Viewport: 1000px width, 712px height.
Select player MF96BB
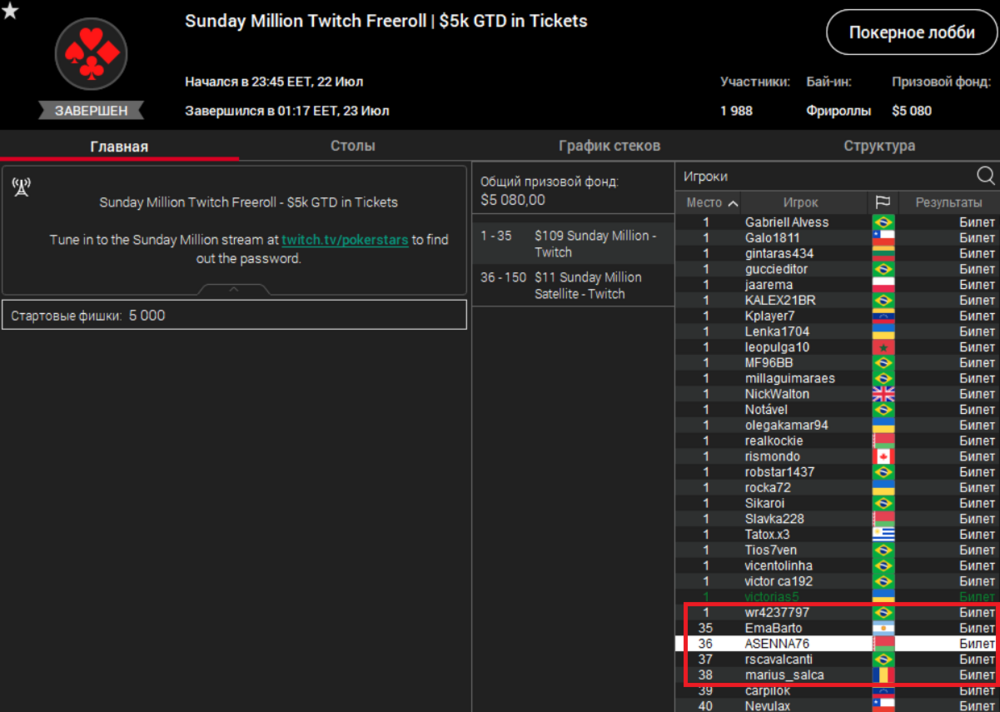click(x=768, y=362)
